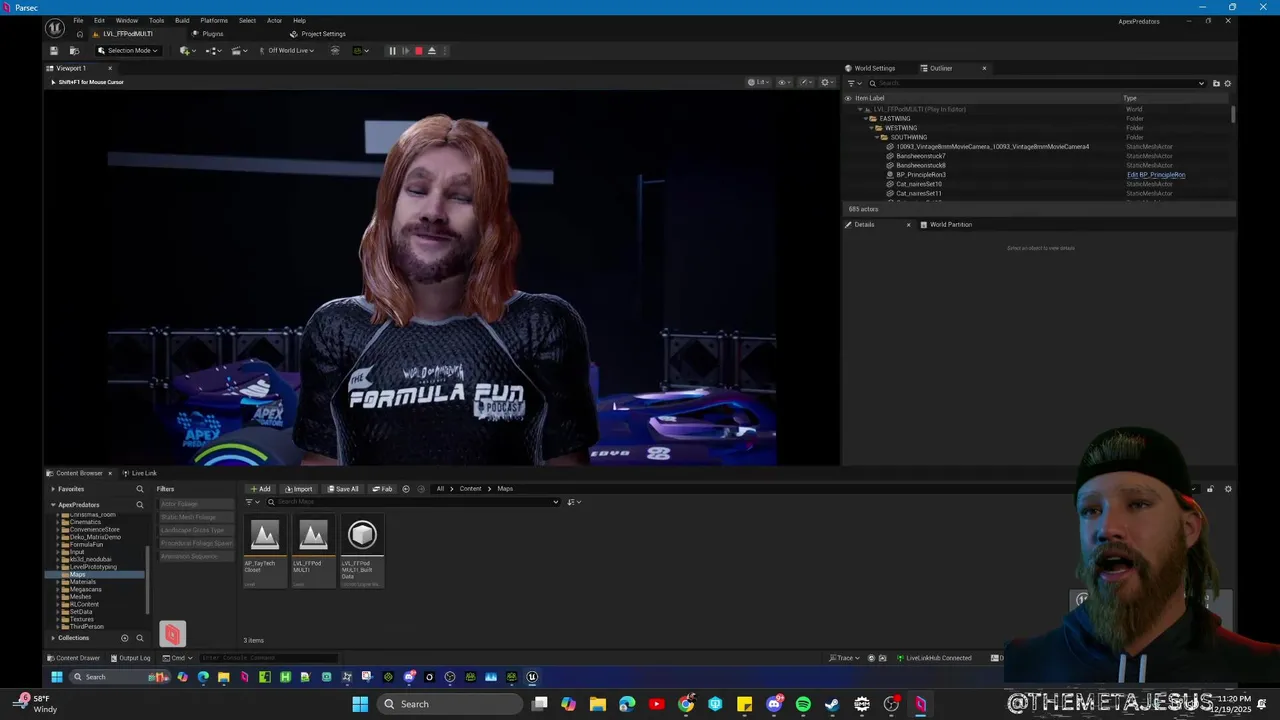Click the Edit BP_PrincipleRon link
Image resolution: width=1280 pixels, height=720 pixels.
(1156, 175)
